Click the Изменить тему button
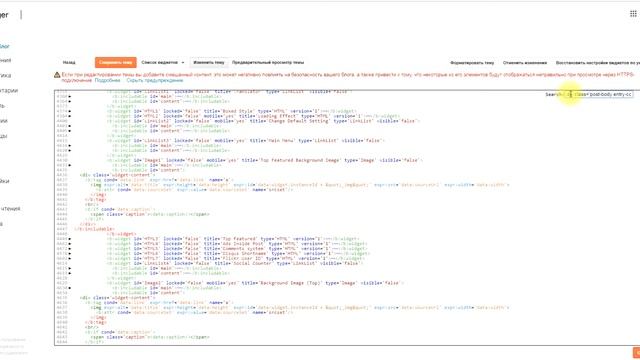 209,62
